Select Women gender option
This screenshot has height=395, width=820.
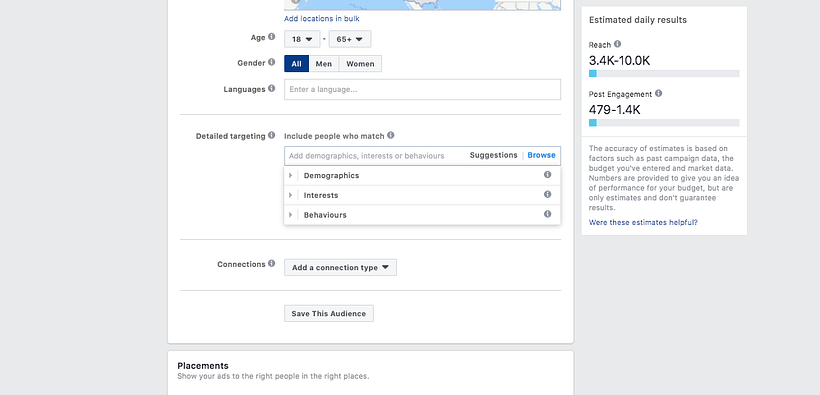tap(360, 64)
